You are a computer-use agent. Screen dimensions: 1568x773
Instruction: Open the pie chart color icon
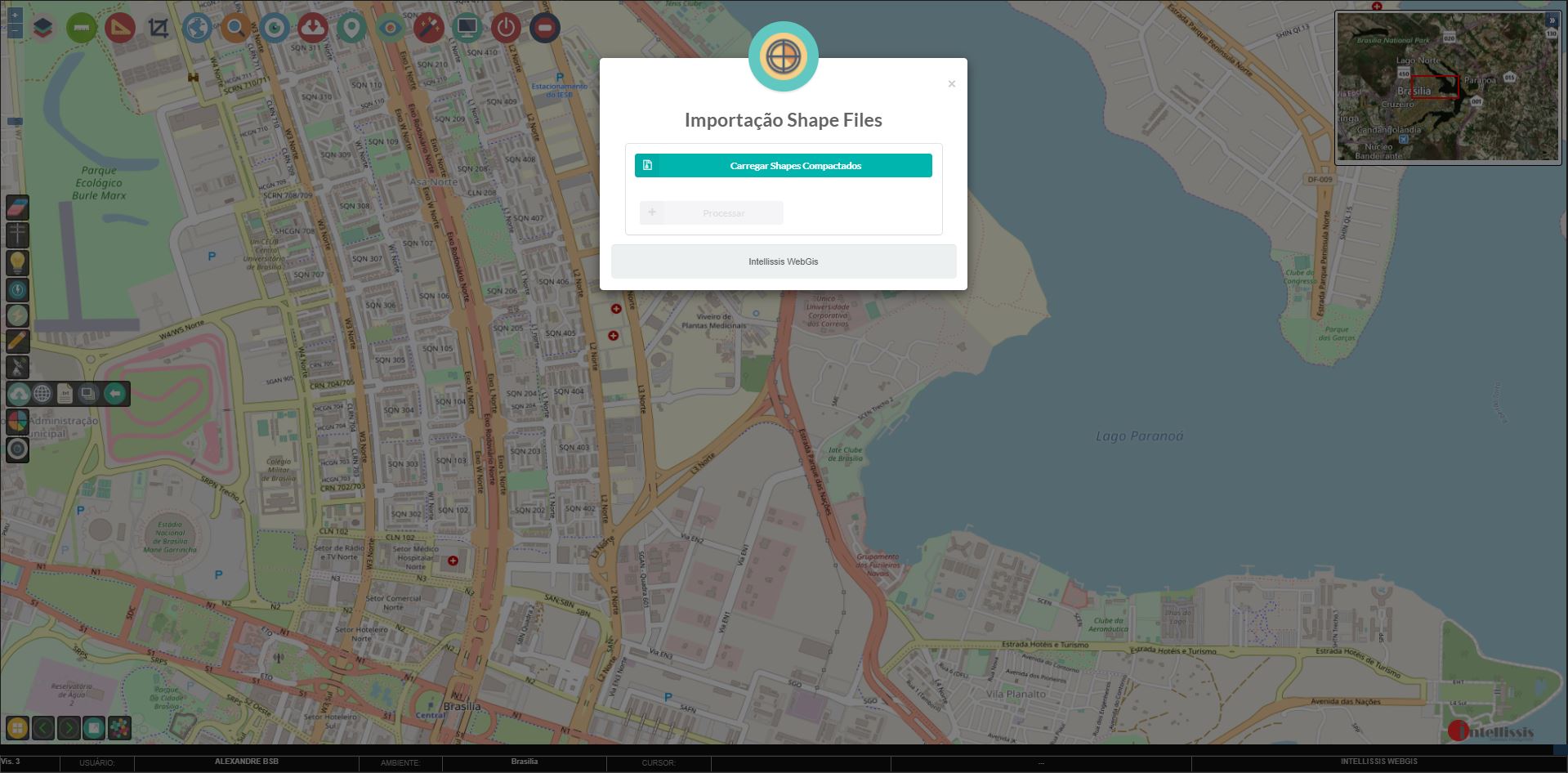pyautogui.click(x=17, y=422)
